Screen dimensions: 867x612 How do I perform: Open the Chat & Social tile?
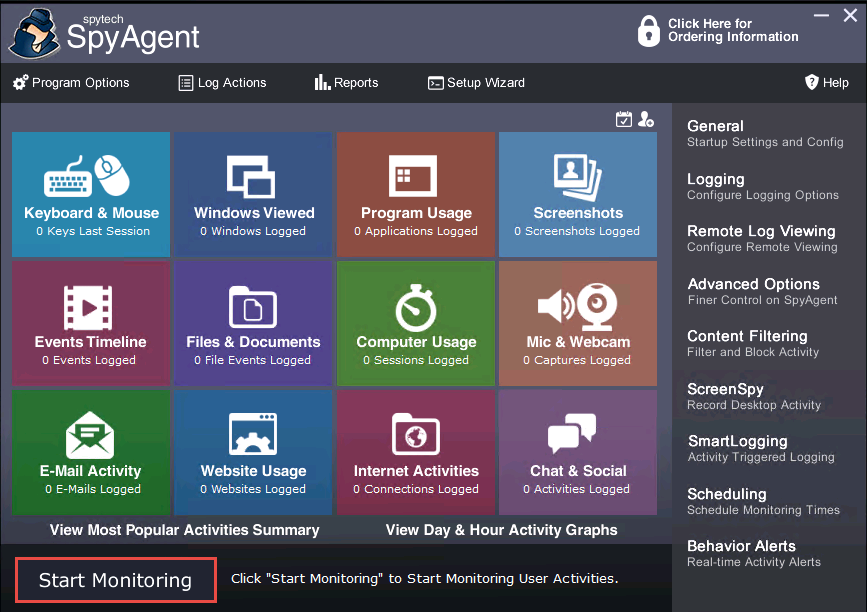(578, 453)
